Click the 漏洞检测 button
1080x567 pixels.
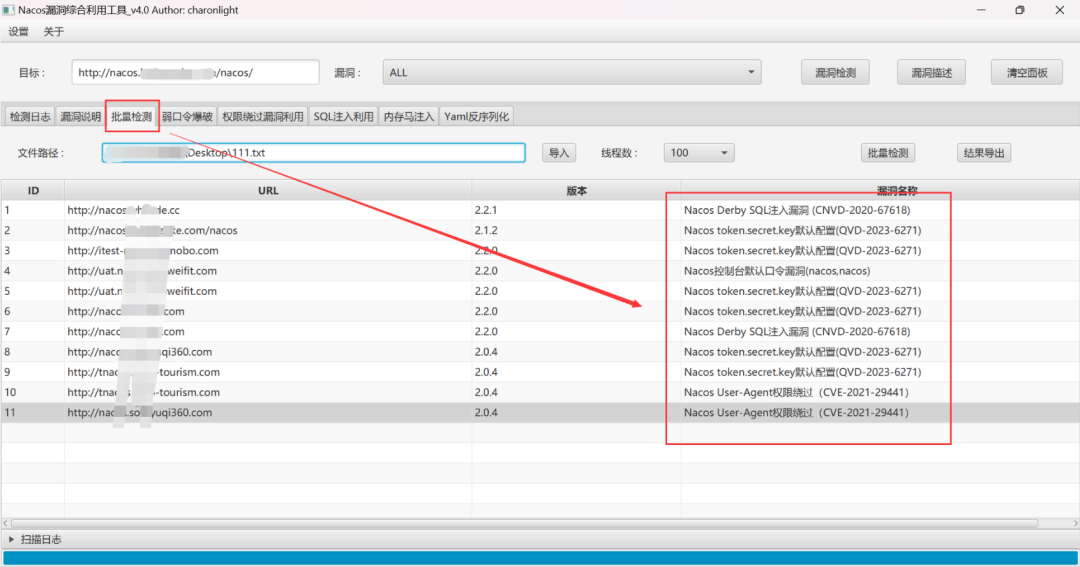pyautogui.click(x=835, y=72)
